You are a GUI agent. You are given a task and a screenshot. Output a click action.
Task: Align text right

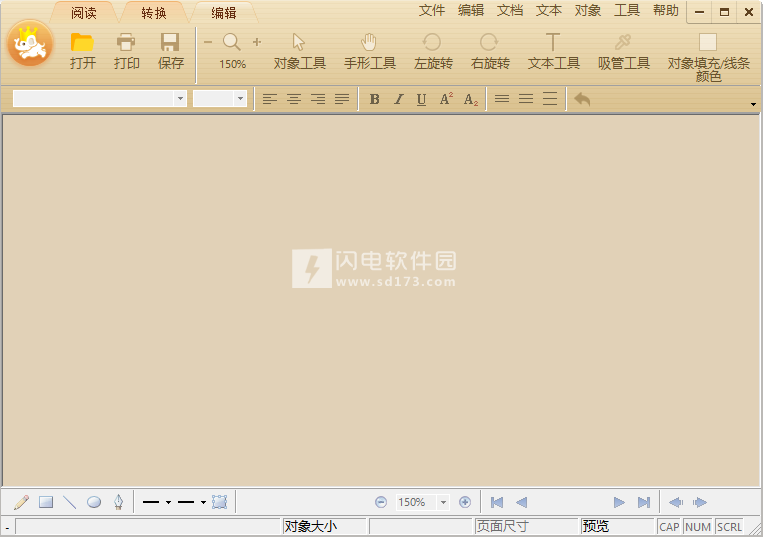(318, 99)
